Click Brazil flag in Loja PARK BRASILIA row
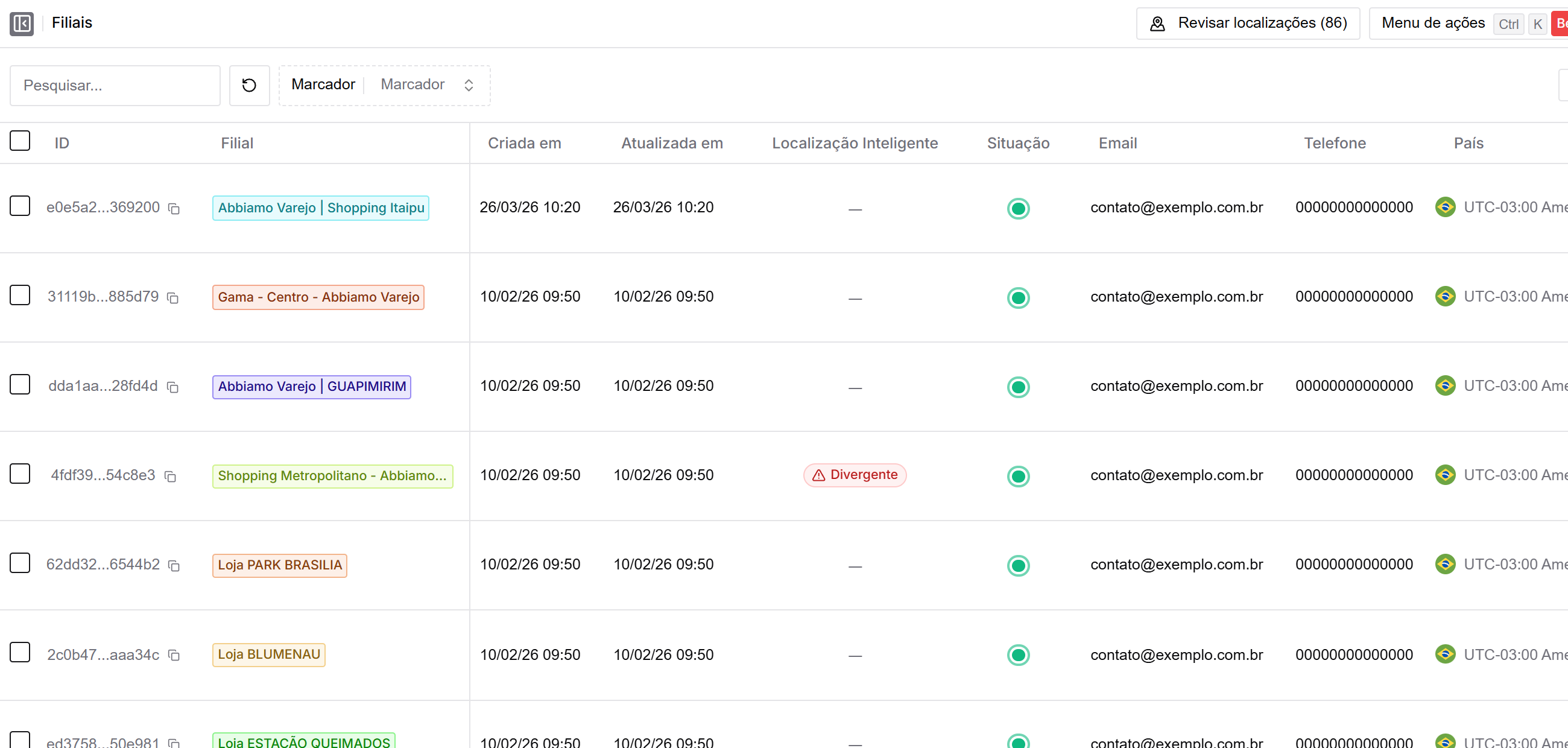This screenshot has width=1568, height=748. pyautogui.click(x=1445, y=564)
